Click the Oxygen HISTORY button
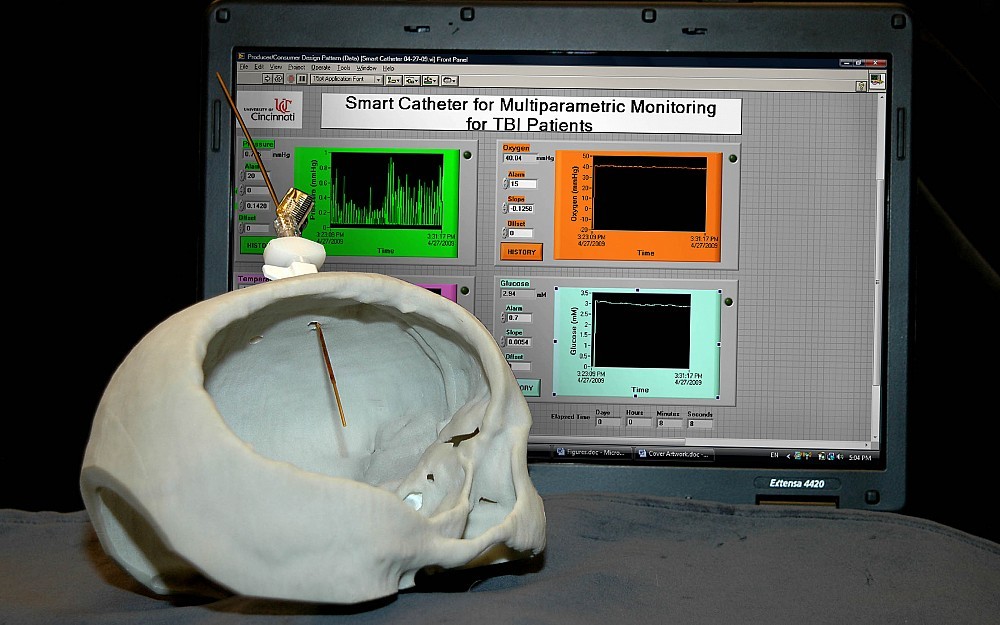Screen dimensions: 1000x625 coord(521,252)
